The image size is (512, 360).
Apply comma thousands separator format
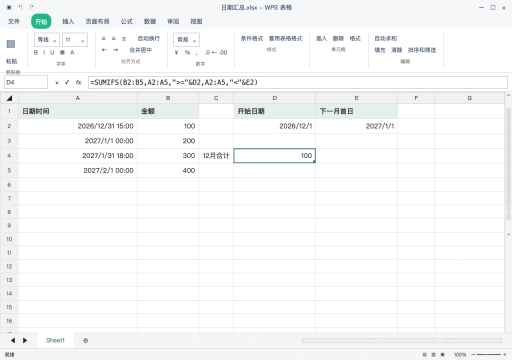[197, 53]
